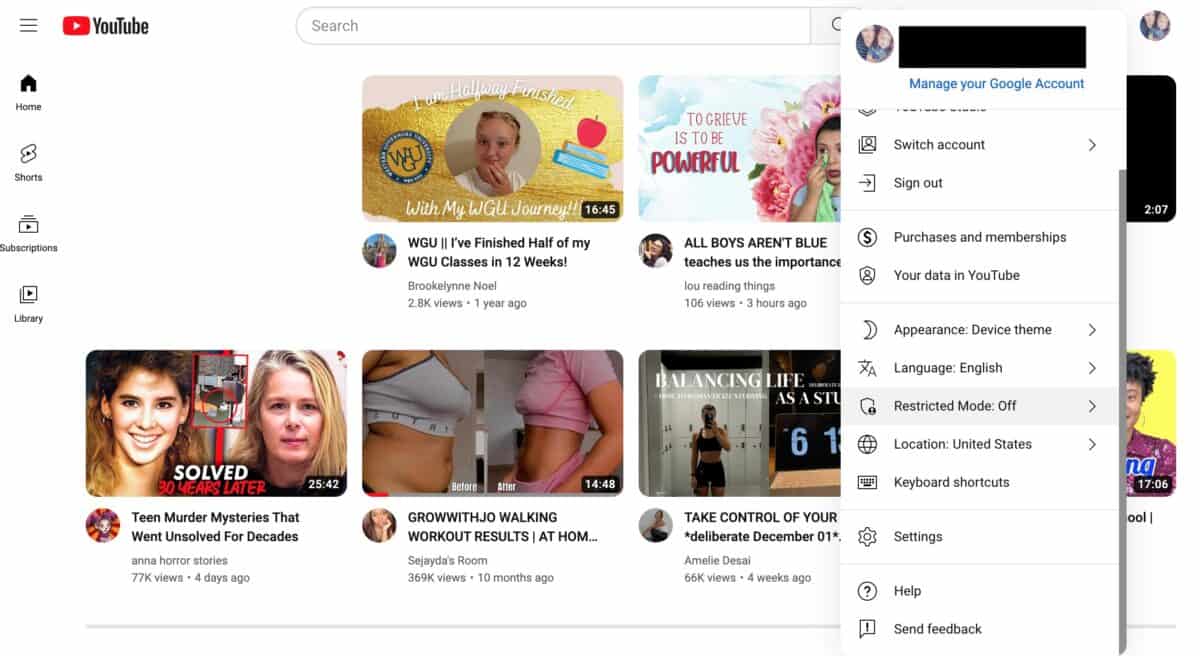Screen dimensions: 1200x656
Task: Click the profile avatar at top right
Action: tap(1155, 26)
